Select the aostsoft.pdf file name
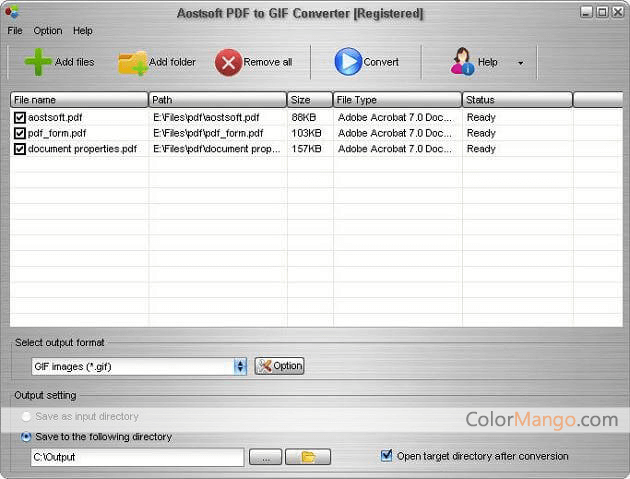Viewport: 630px width, 479px height. pyautogui.click(x=55, y=117)
